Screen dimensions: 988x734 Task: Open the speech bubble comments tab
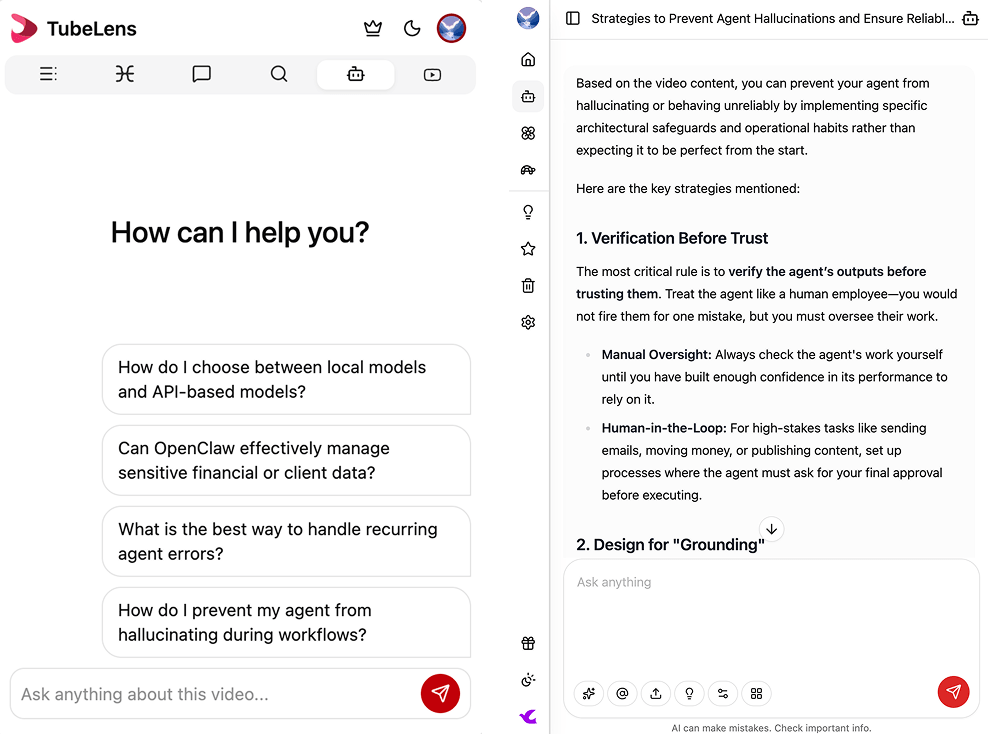click(201, 74)
